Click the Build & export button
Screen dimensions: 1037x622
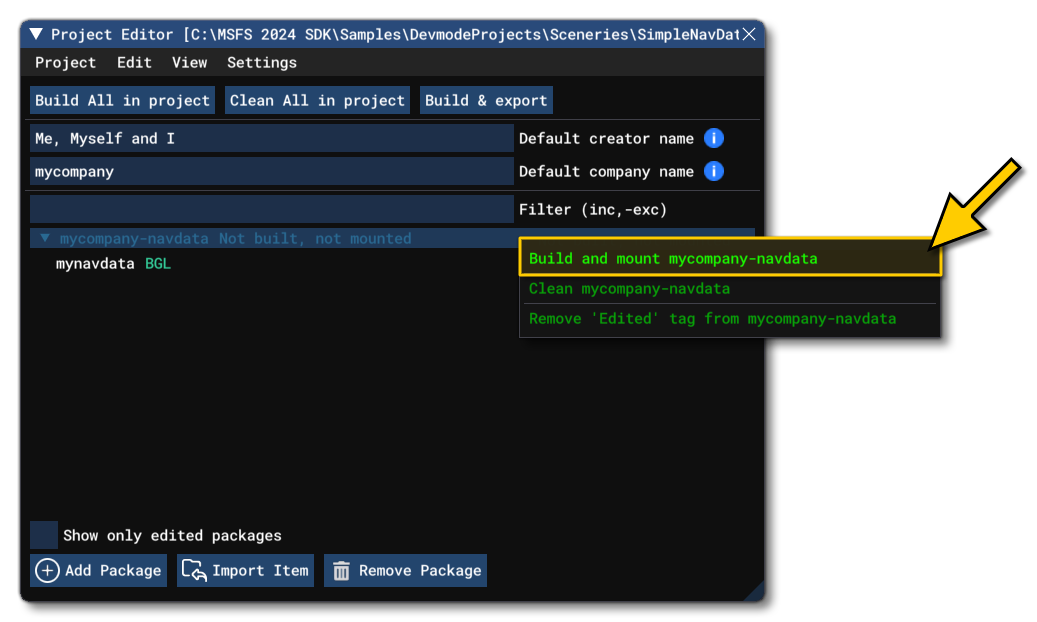pyautogui.click(x=486, y=100)
